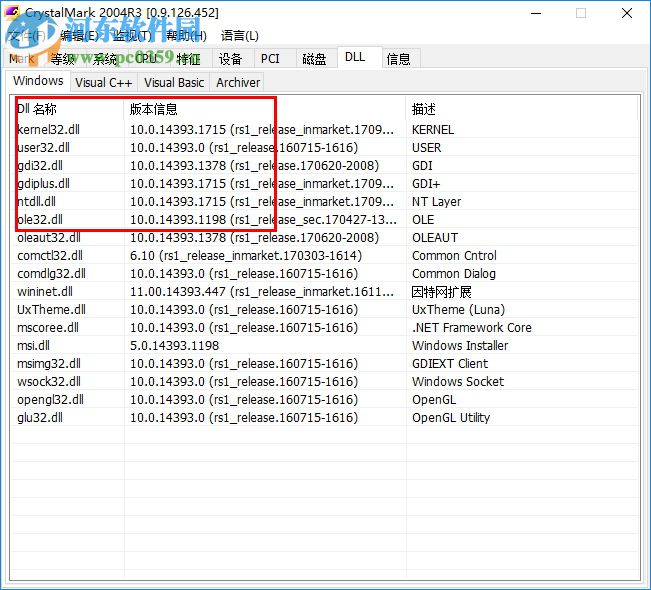Open the Visual C++ sub-tab
The image size is (651, 590).
pyautogui.click(x=104, y=82)
